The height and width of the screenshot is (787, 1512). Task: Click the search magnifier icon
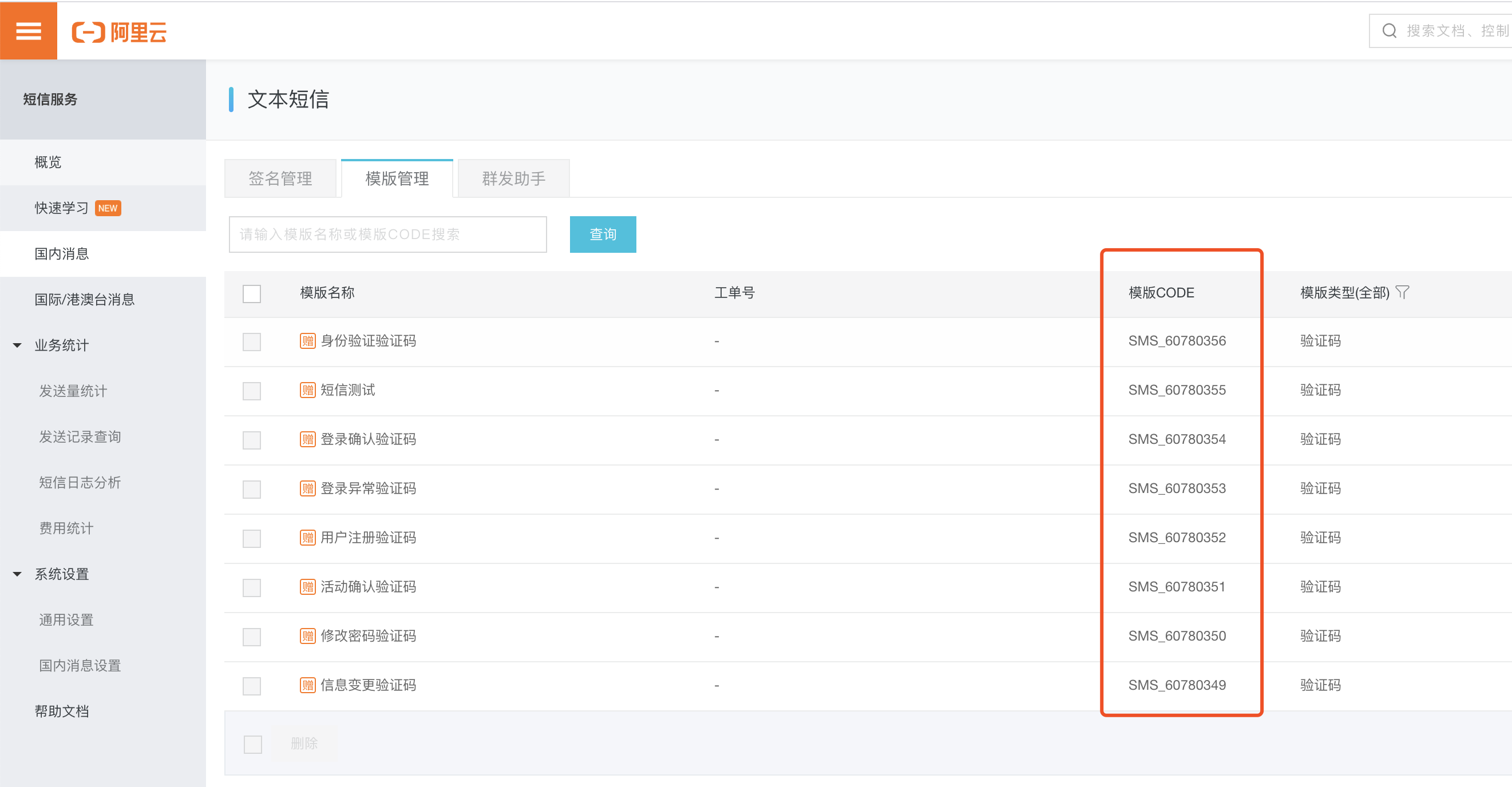click(x=1389, y=30)
